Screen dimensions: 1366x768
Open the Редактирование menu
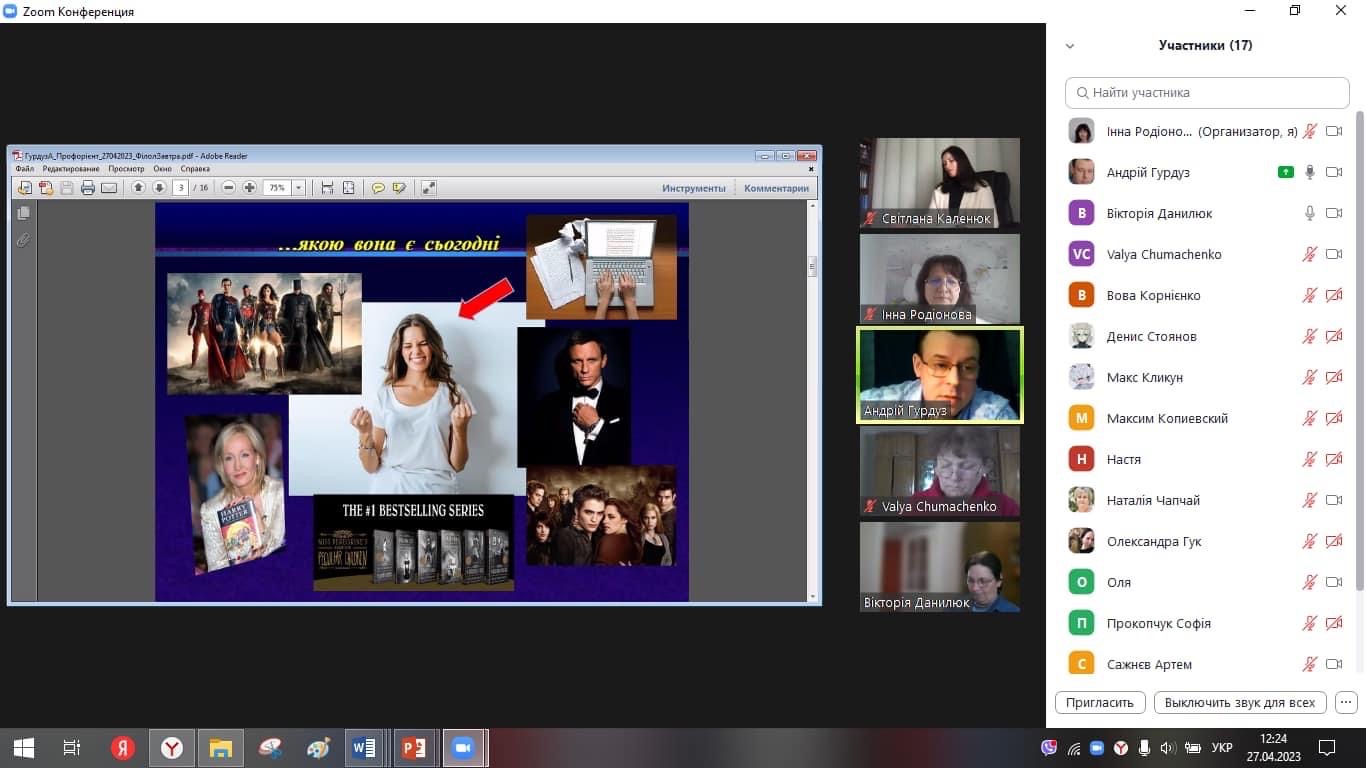pyautogui.click(x=71, y=169)
